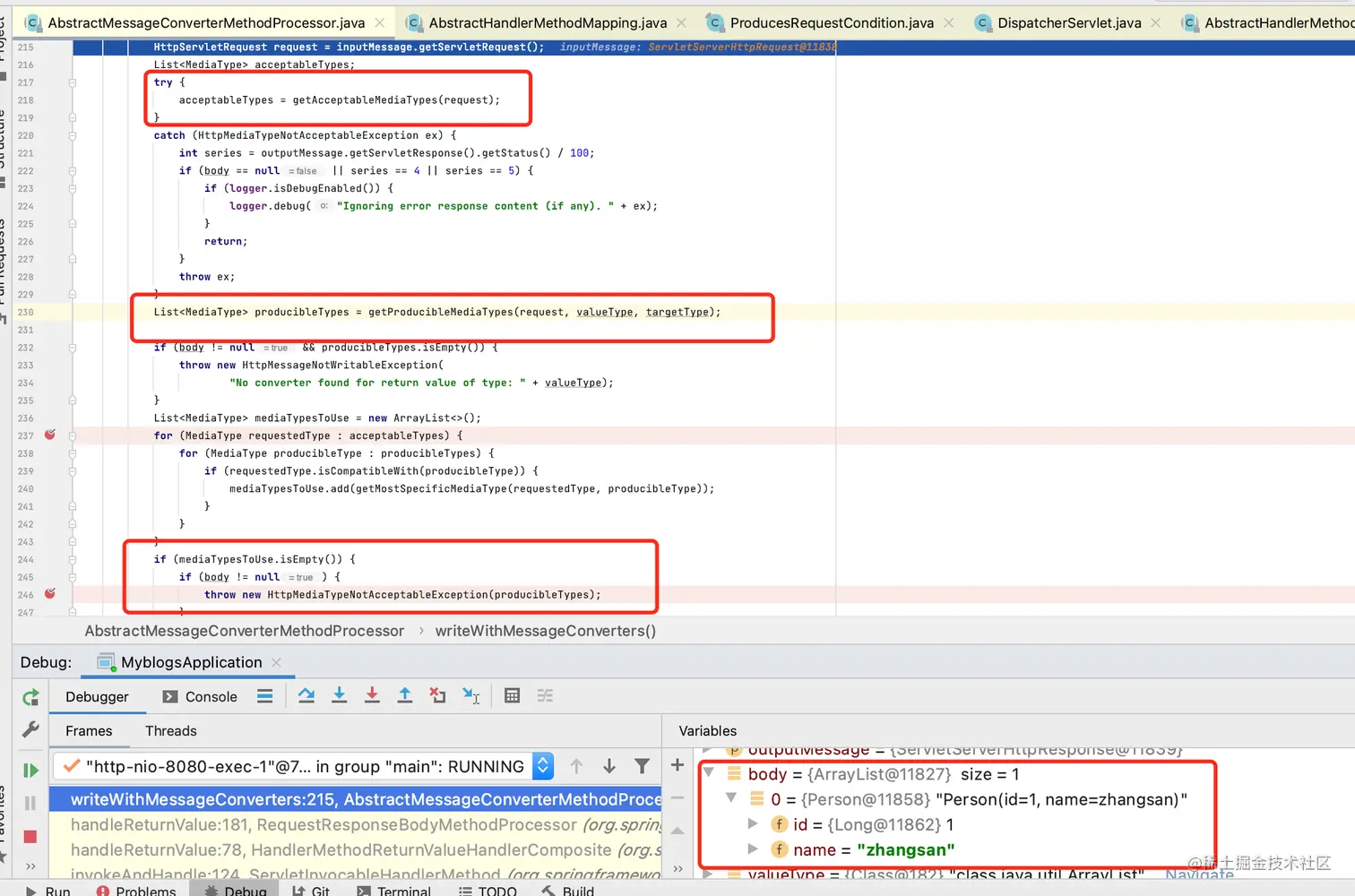Click the Run to Cursor icon
The height and width of the screenshot is (896, 1355).
pyautogui.click(x=470, y=696)
